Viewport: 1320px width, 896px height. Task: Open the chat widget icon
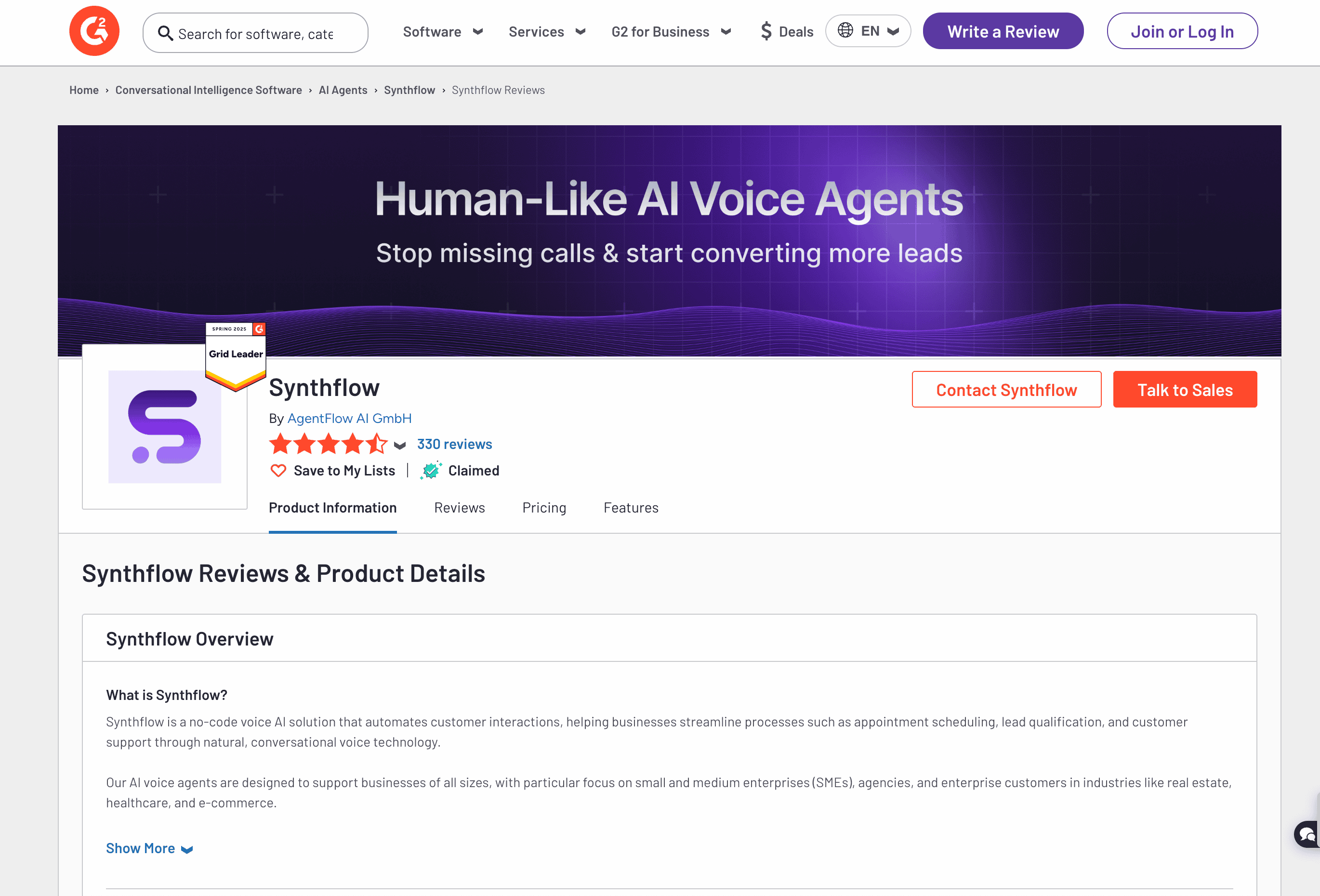click(1307, 834)
